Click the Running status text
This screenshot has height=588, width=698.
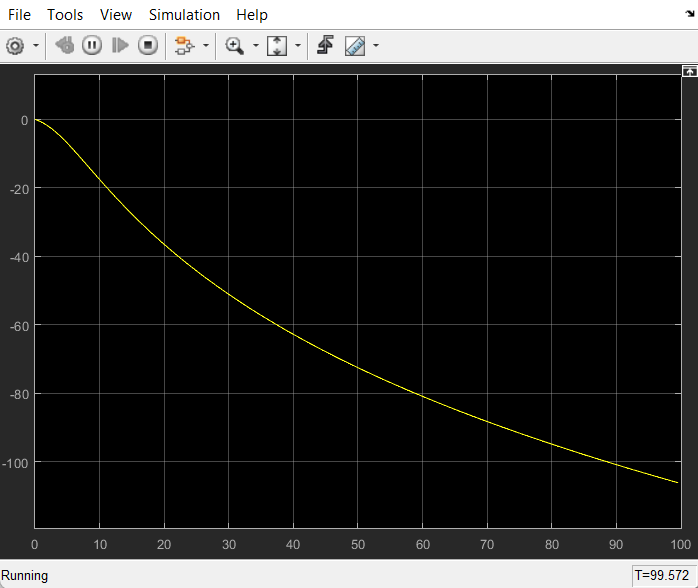24,576
